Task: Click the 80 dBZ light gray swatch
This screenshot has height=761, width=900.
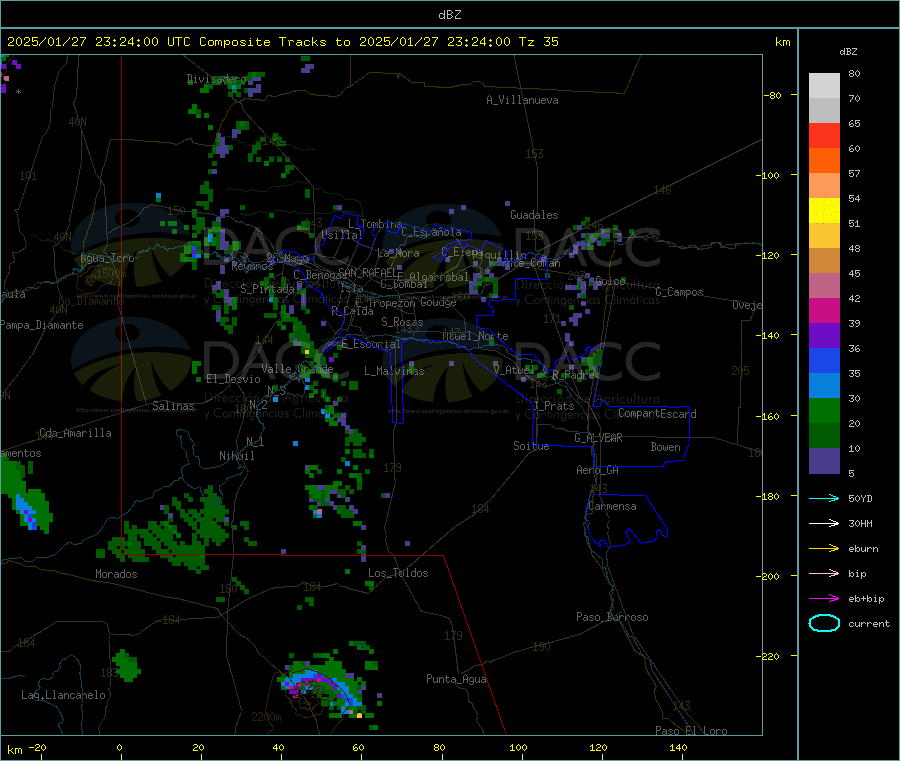Action: click(824, 86)
